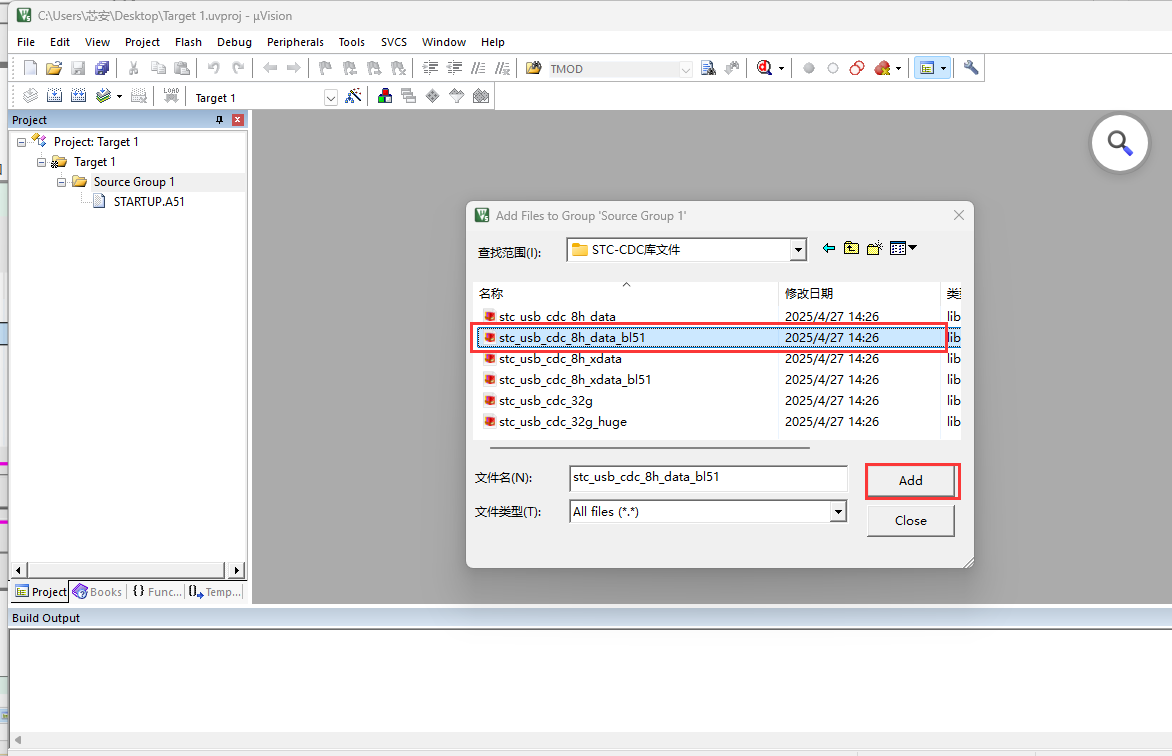Open the Project menu
The height and width of the screenshot is (756, 1172).
tap(142, 42)
